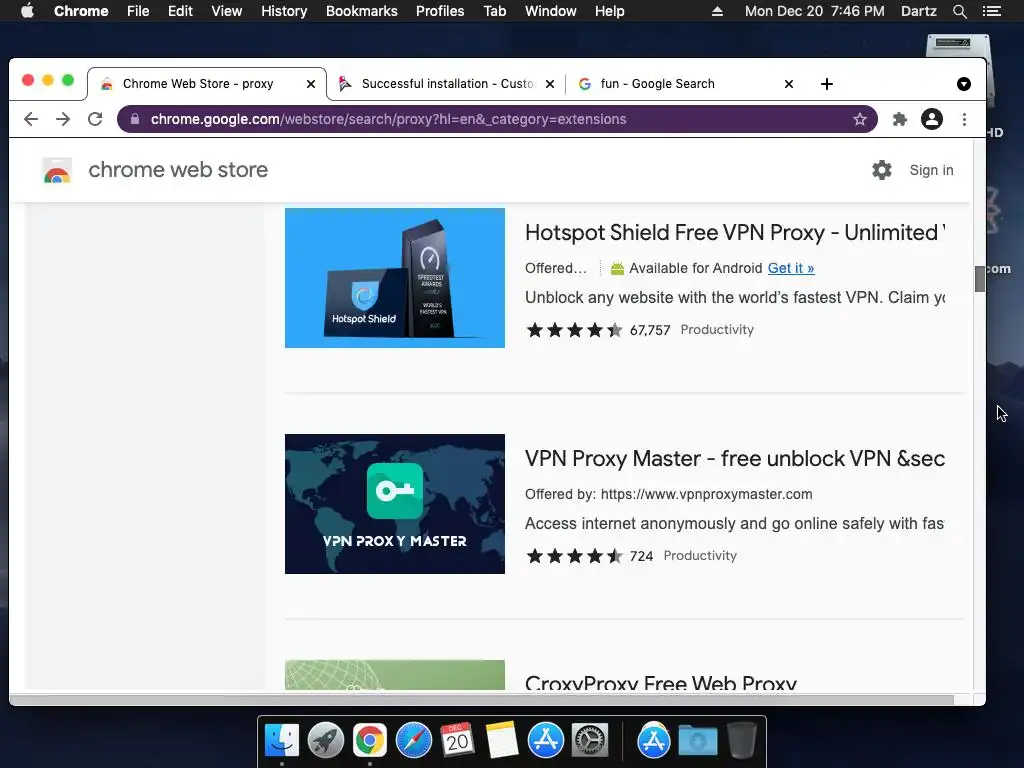Viewport: 1024px width, 768px height.
Task: Click Google Chrome in the Dock
Action: click(370, 741)
